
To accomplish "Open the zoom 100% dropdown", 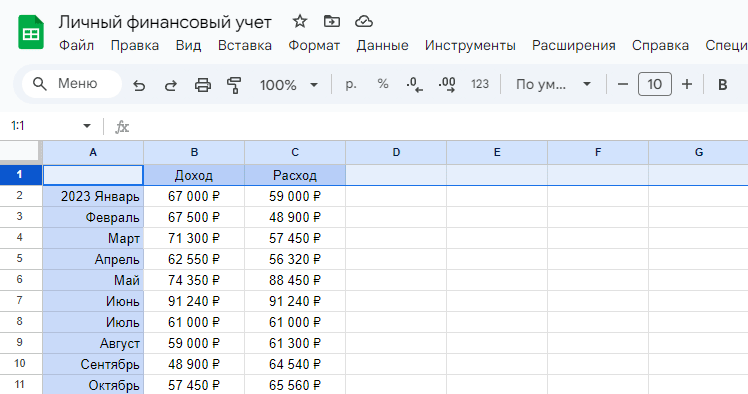I will 289,85.
